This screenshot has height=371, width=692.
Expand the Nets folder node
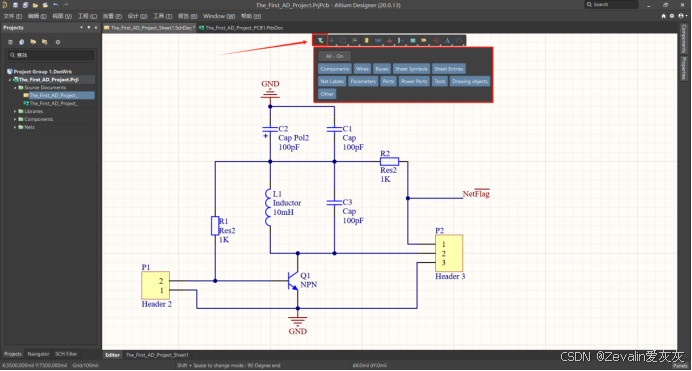point(15,127)
